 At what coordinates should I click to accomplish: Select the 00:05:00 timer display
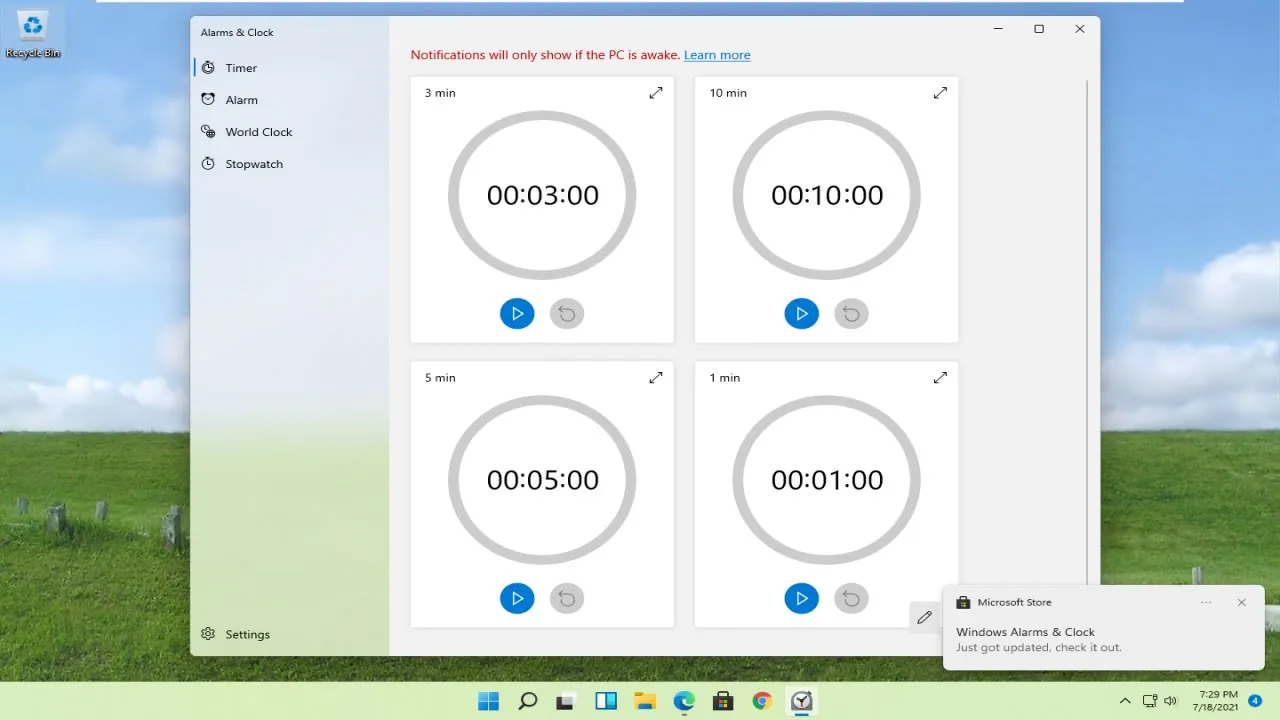tap(543, 480)
